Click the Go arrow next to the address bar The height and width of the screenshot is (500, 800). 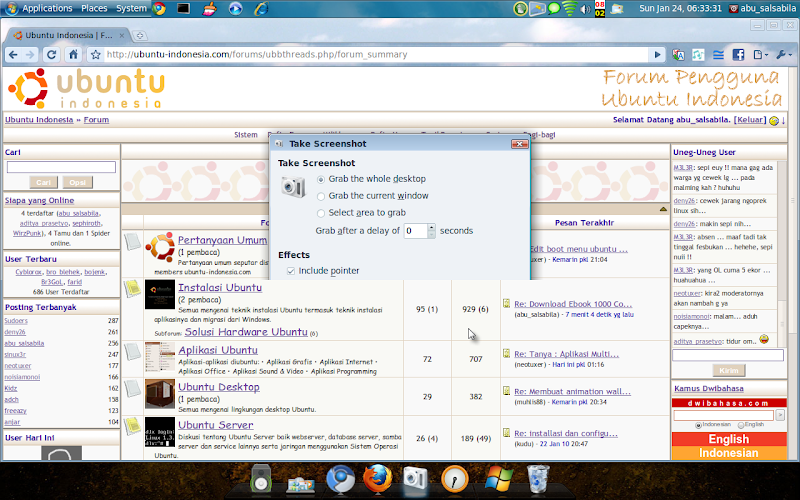click(657, 55)
